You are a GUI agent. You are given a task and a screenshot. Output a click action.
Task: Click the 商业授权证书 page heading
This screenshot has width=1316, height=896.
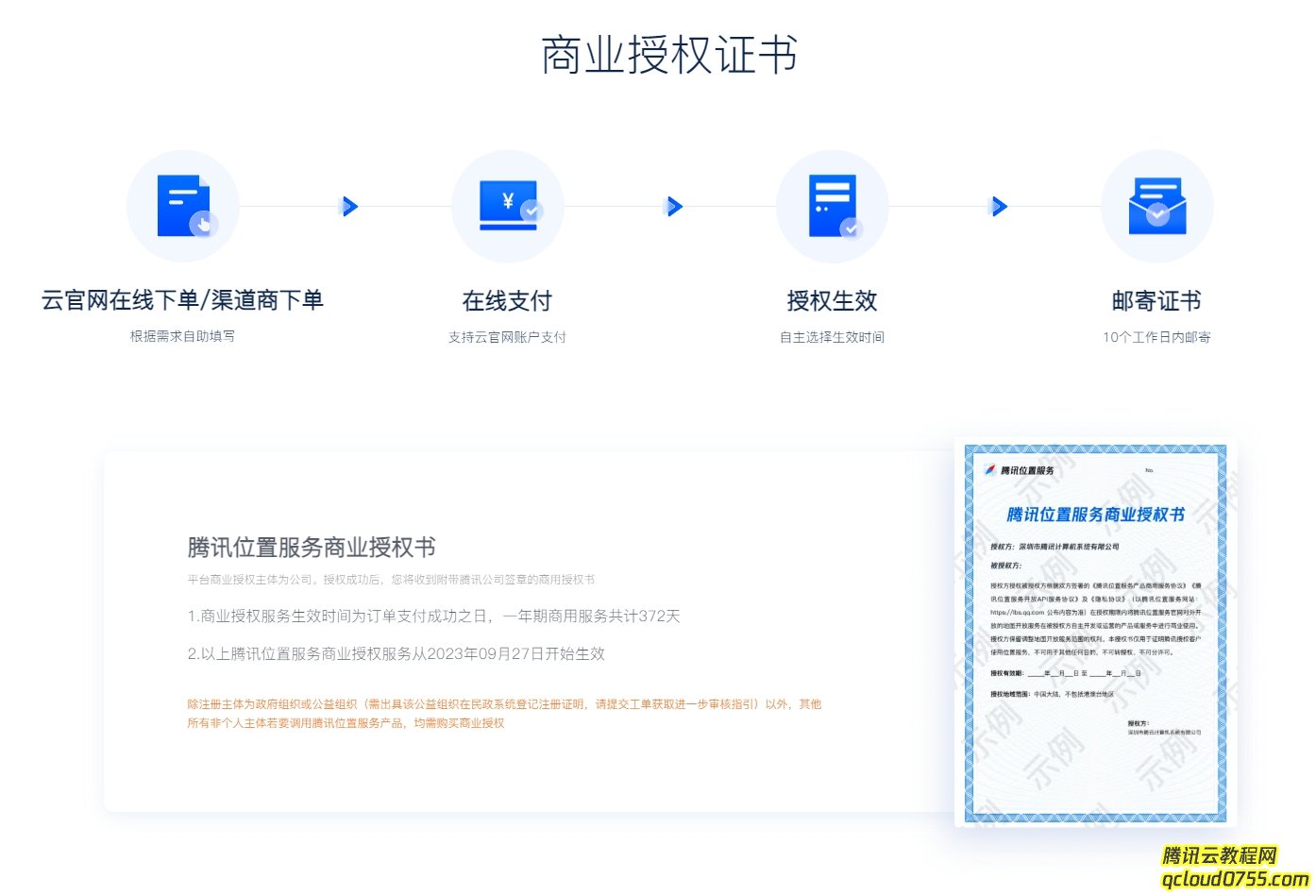pos(669,55)
